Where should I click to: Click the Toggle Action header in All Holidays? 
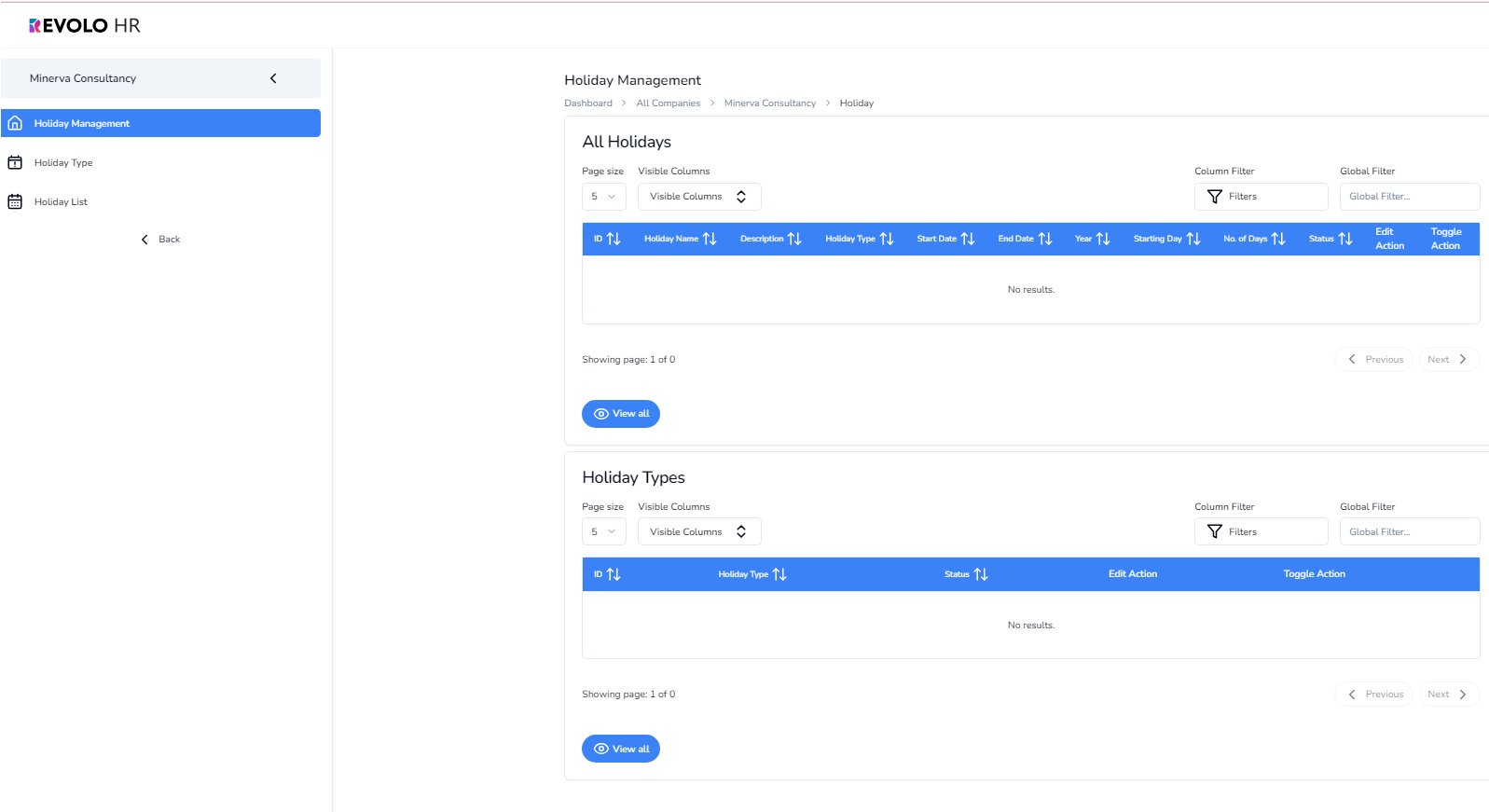[x=1446, y=239]
